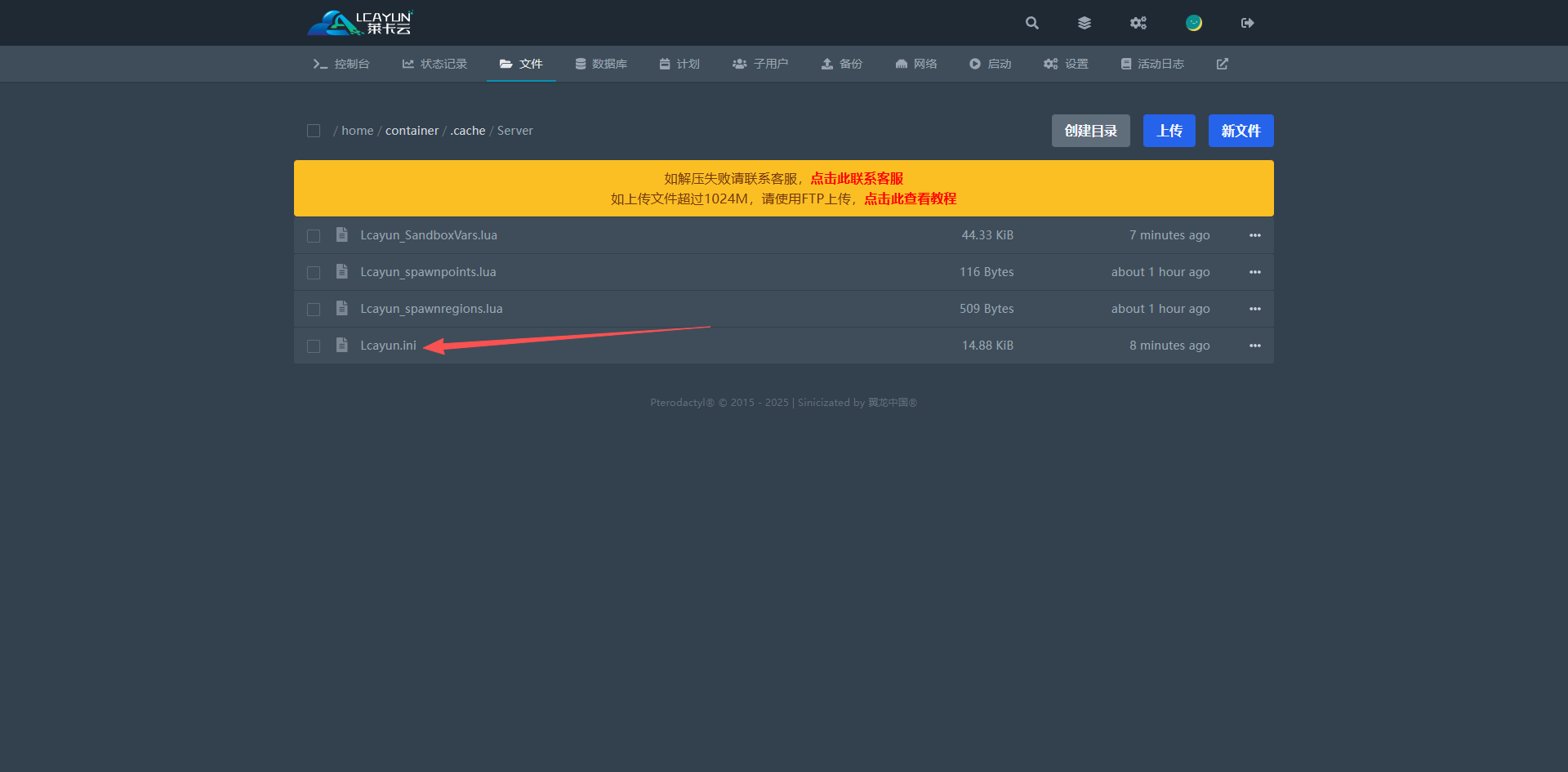1568x772 pixels.
Task: Click the logout icon in header
Action: click(x=1247, y=23)
